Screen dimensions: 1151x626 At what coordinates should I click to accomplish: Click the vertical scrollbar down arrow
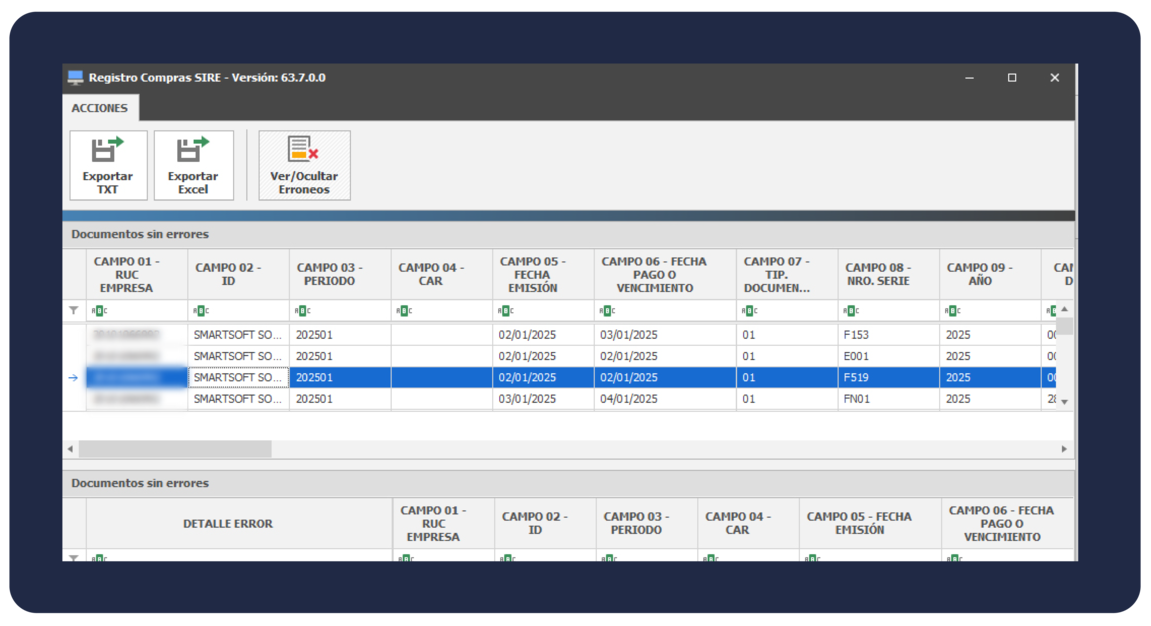(1064, 401)
